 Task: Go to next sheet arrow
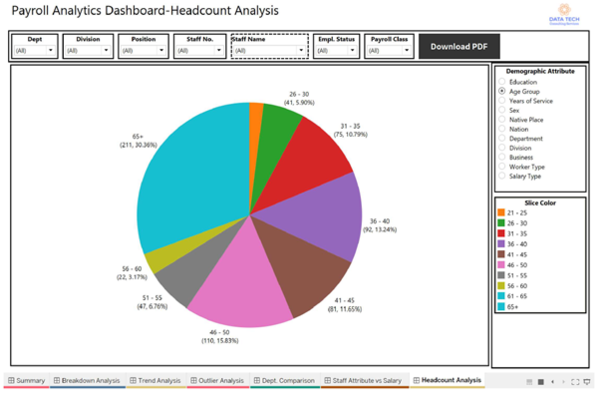coord(563,382)
